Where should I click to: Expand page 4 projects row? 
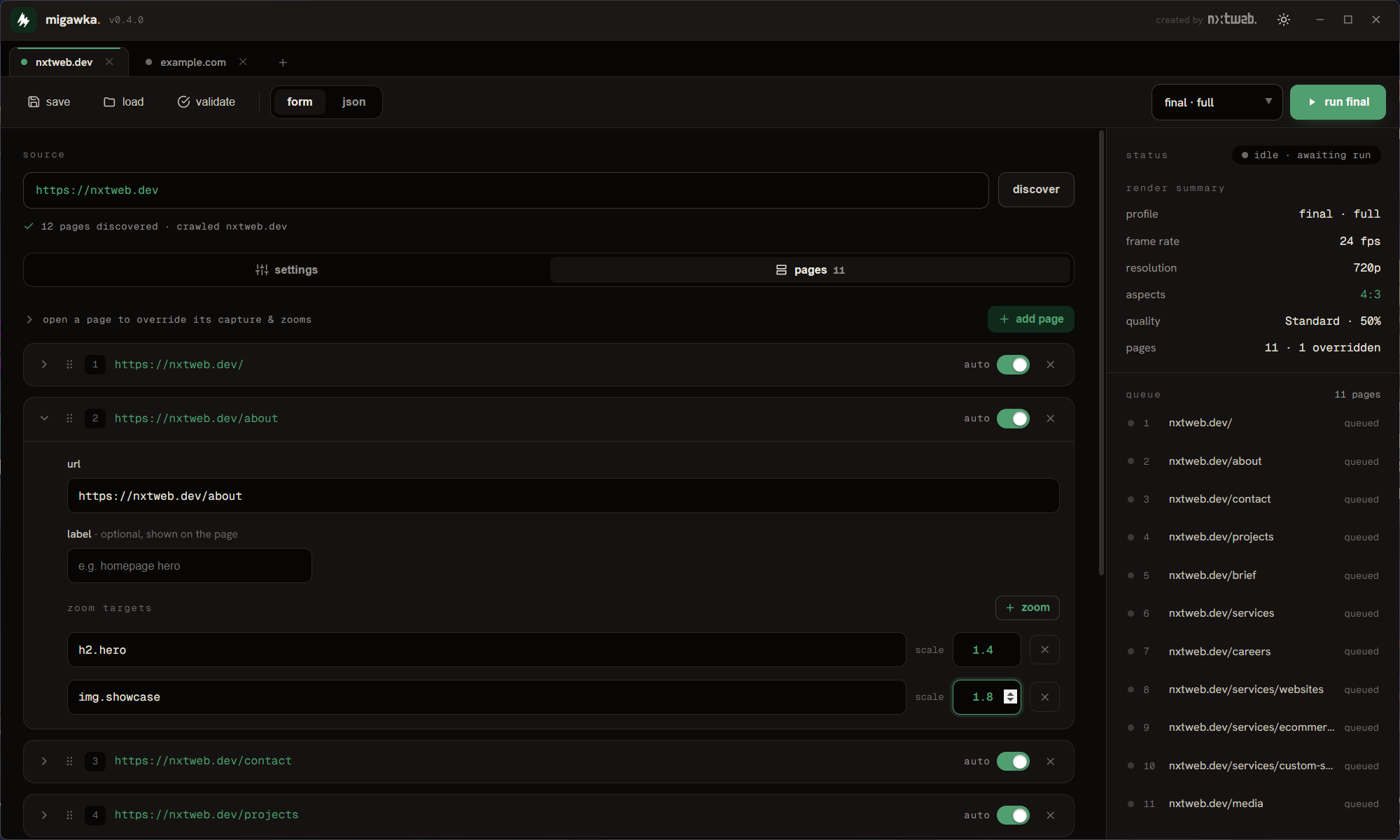point(44,815)
